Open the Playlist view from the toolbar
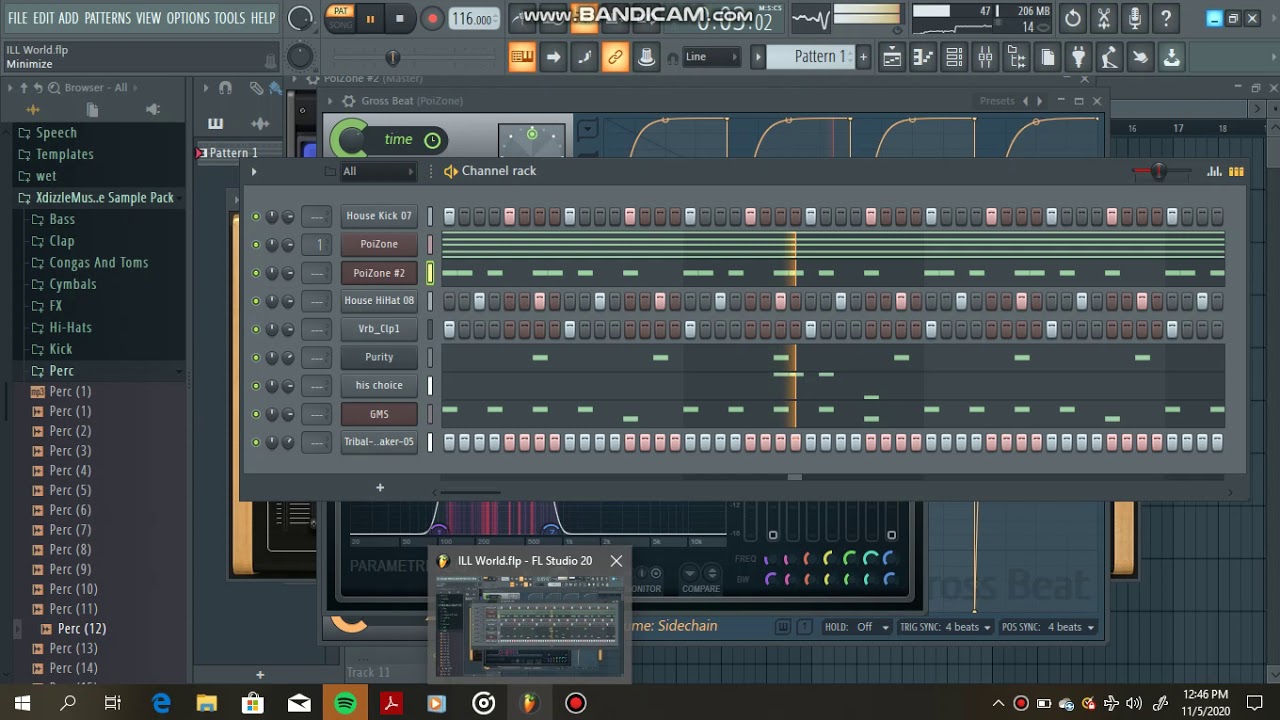The image size is (1280, 720). click(x=892, y=57)
